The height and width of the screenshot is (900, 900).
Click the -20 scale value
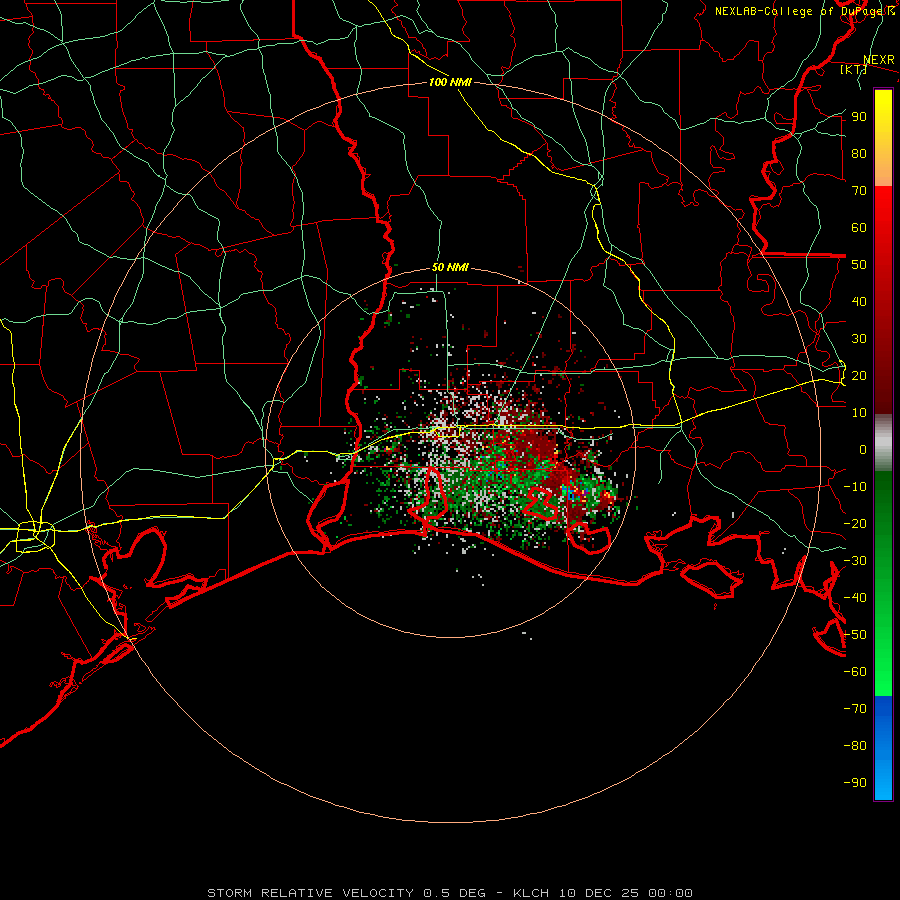point(855,524)
